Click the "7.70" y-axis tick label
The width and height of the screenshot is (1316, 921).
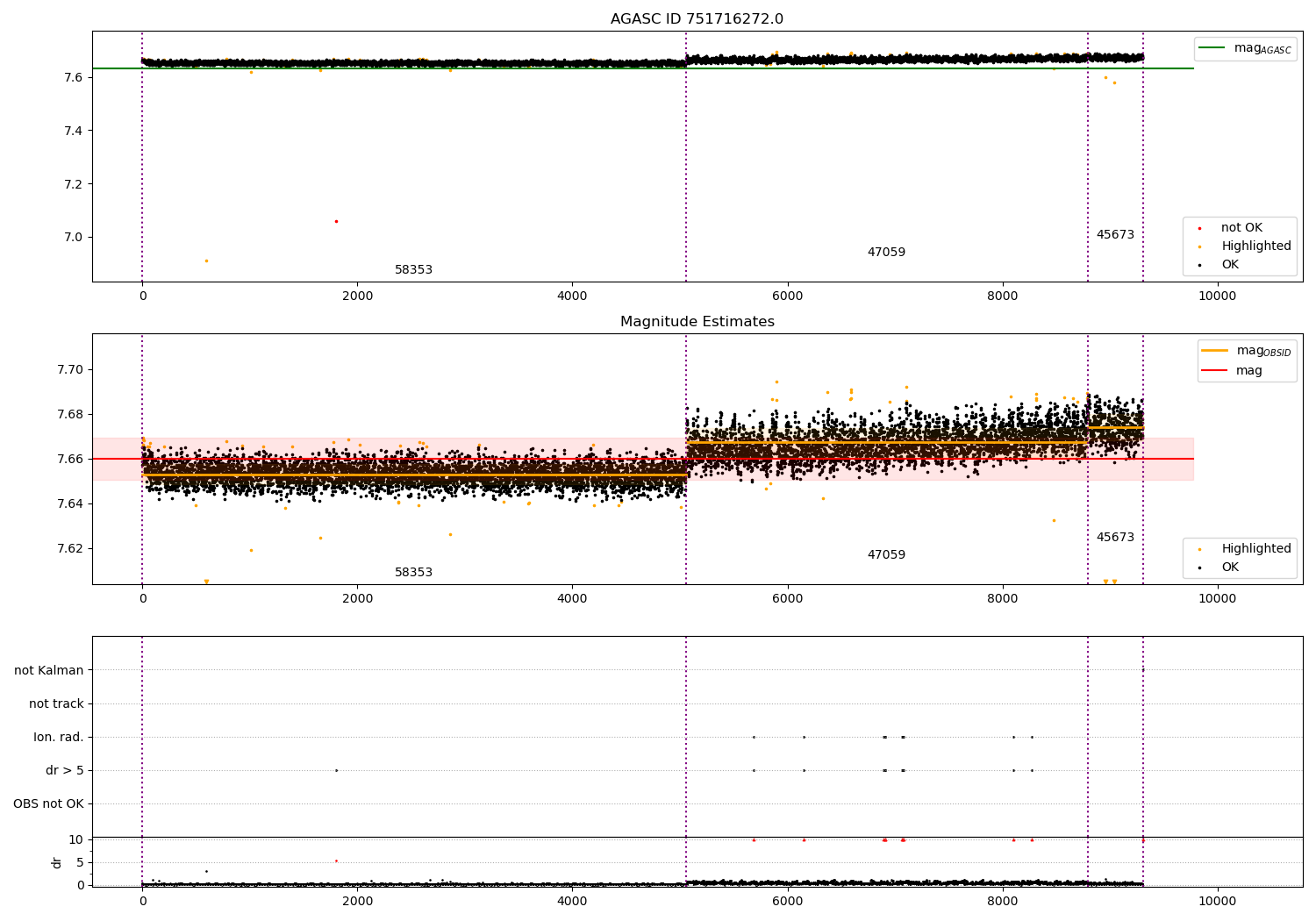(x=69, y=370)
